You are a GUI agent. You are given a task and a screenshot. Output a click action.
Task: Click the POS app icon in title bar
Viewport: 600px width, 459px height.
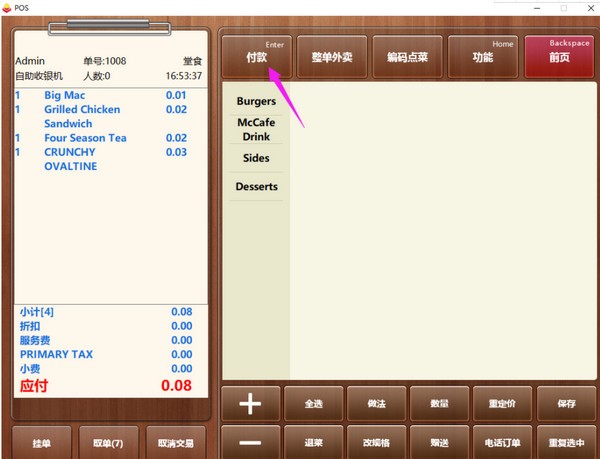[7, 8]
